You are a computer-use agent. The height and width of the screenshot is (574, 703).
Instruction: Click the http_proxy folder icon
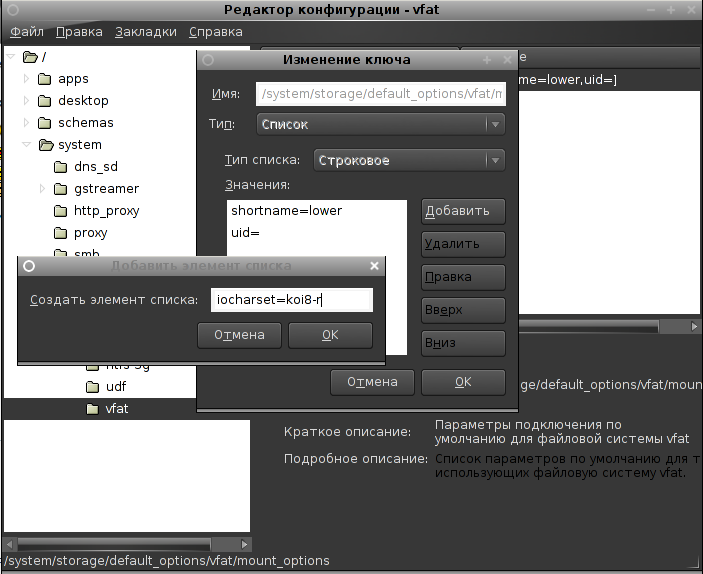[x=61, y=211]
